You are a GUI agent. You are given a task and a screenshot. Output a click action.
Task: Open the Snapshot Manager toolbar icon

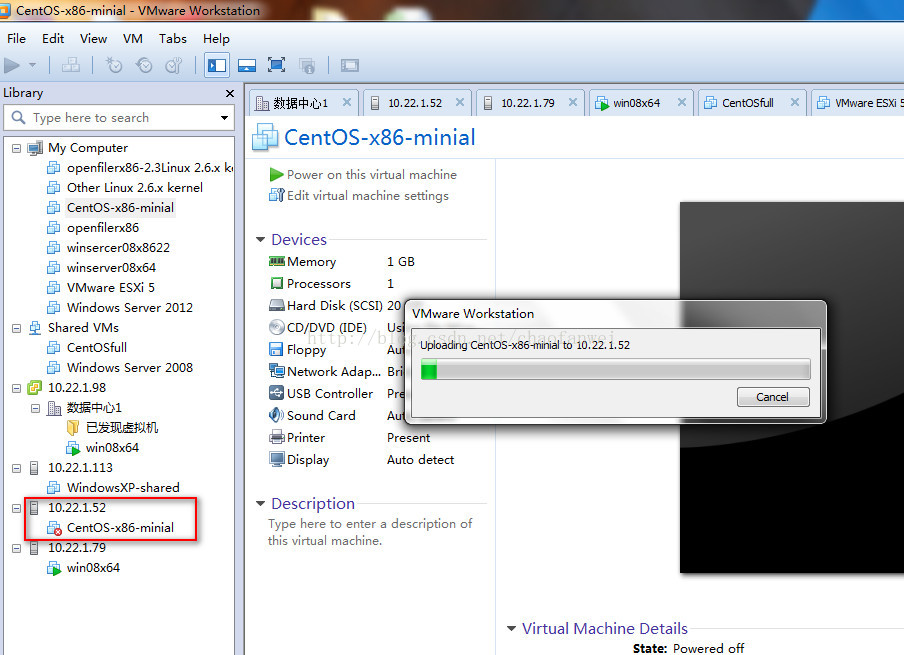click(x=174, y=66)
